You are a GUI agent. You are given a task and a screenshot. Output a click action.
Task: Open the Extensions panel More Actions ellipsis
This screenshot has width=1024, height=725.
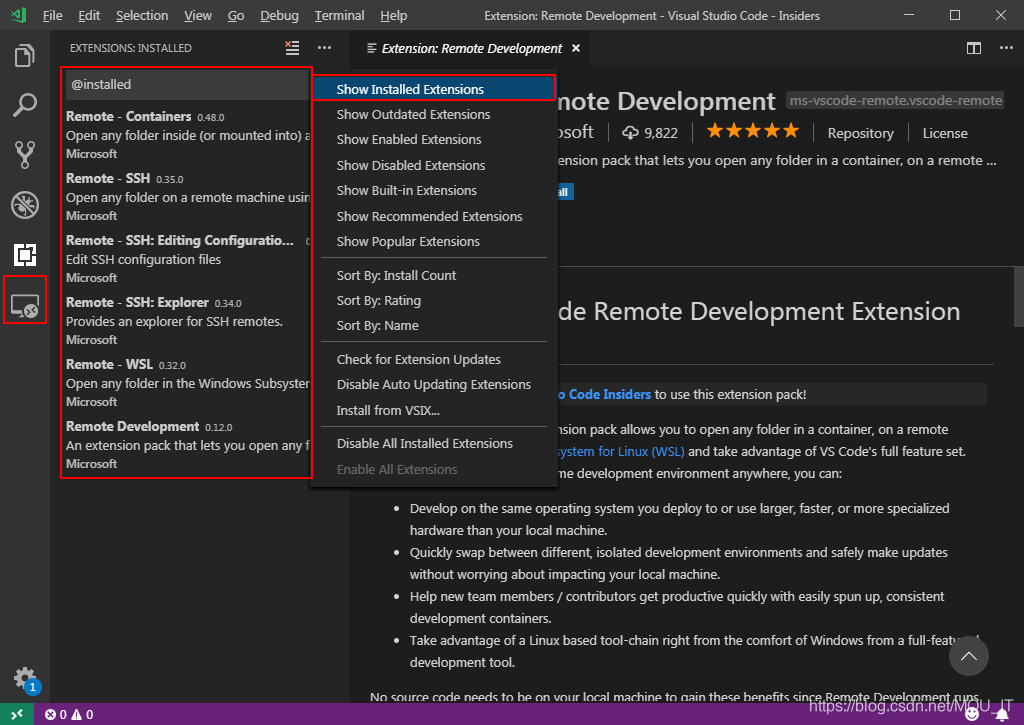324,48
